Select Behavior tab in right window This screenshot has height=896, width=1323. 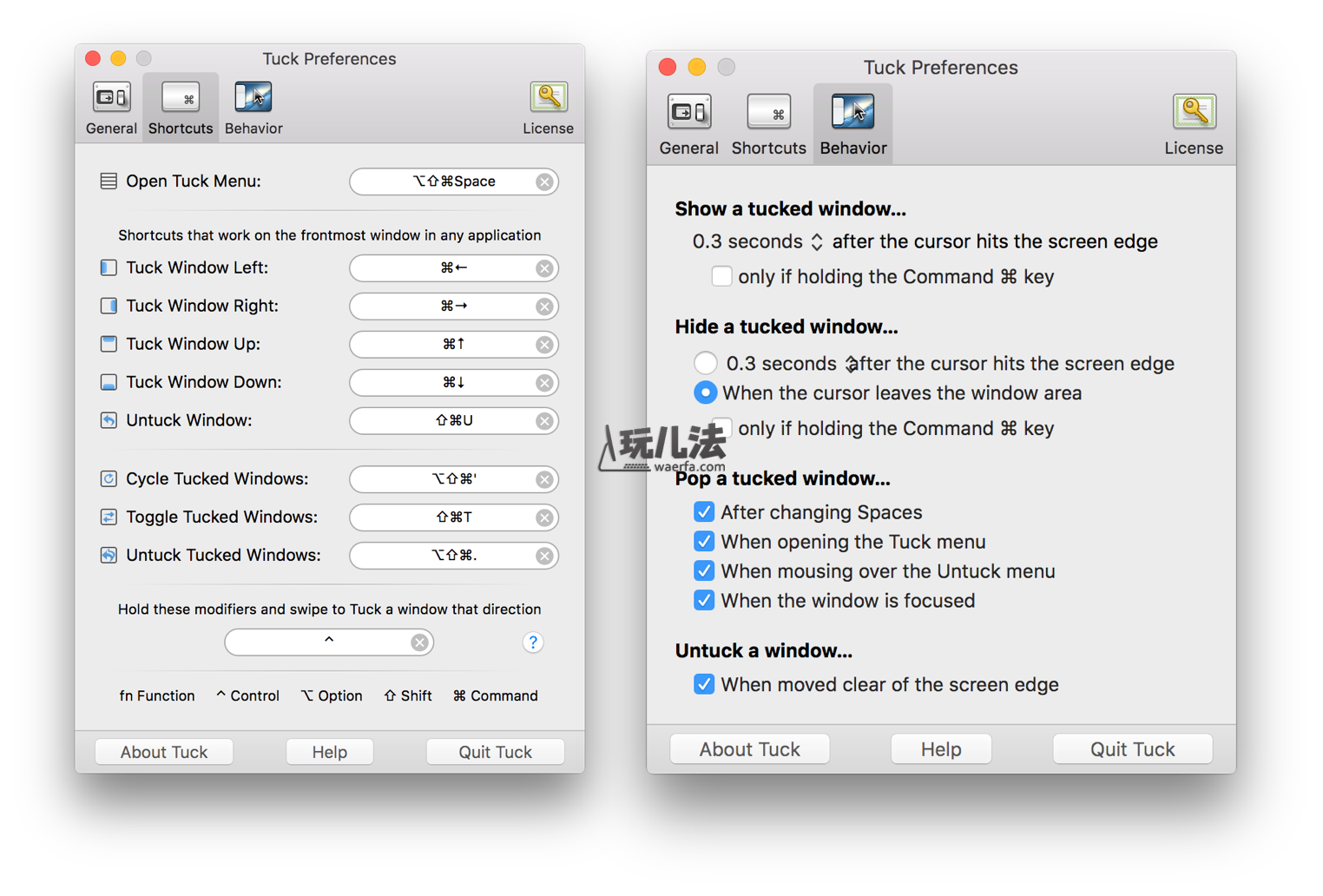853,124
